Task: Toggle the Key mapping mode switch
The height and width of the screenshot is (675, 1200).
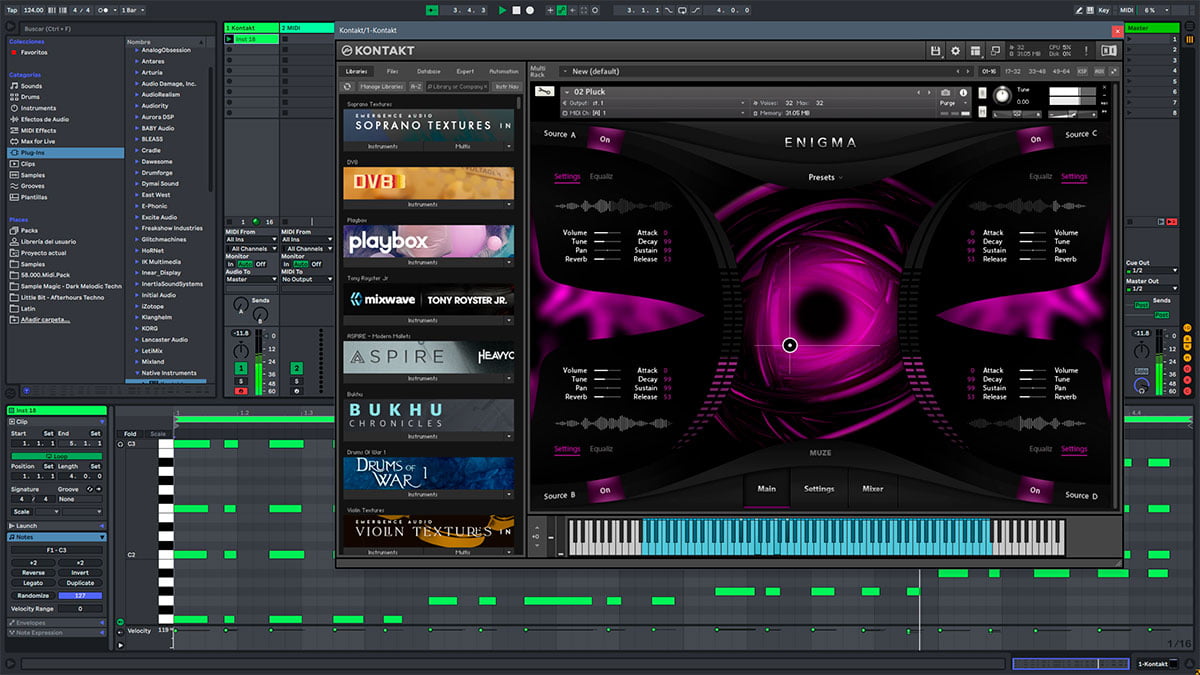Action: click(x=1104, y=10)
